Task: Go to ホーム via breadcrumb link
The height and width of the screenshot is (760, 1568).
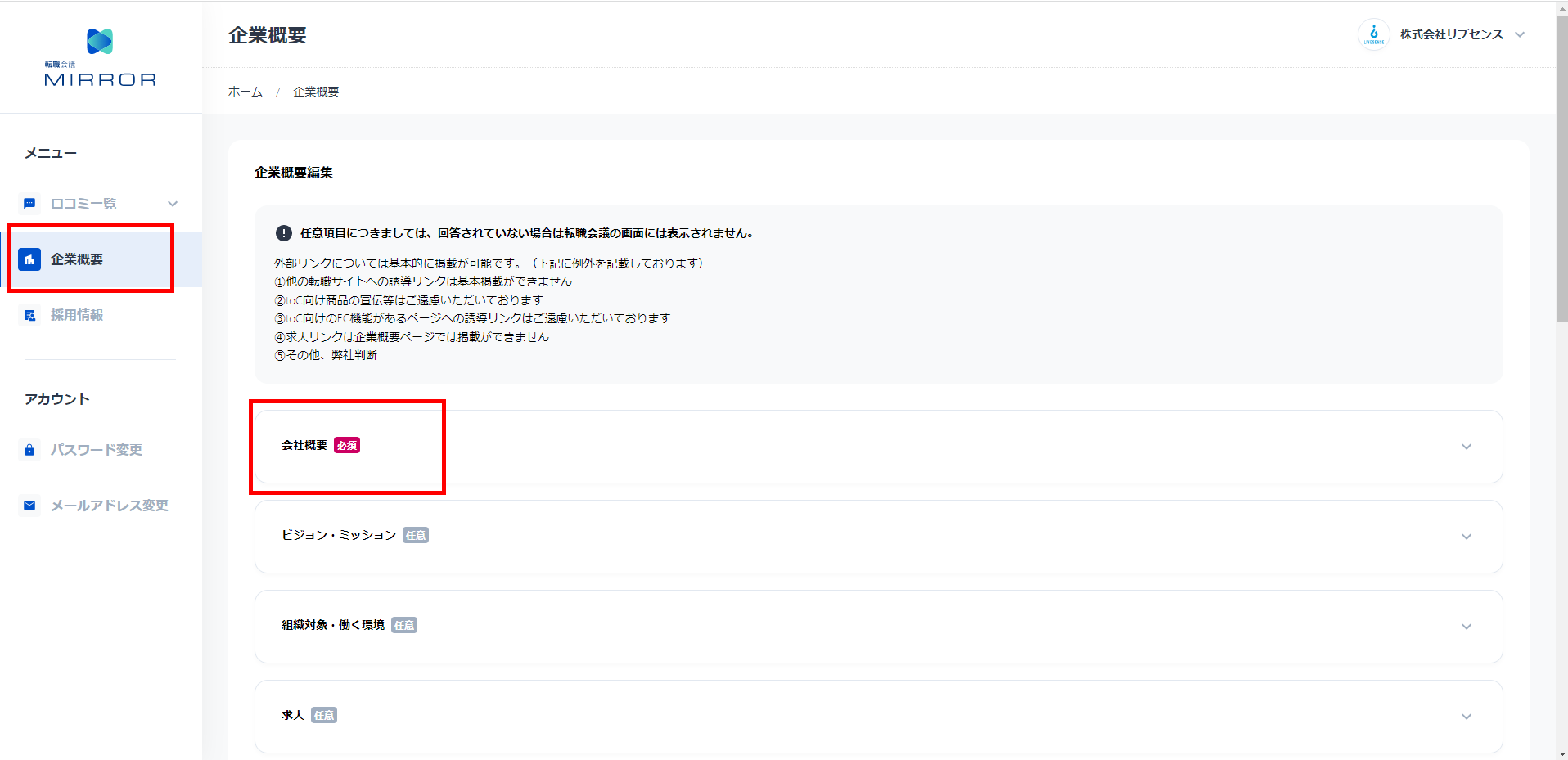Action: pyautogui.click(x=245, y=92)
